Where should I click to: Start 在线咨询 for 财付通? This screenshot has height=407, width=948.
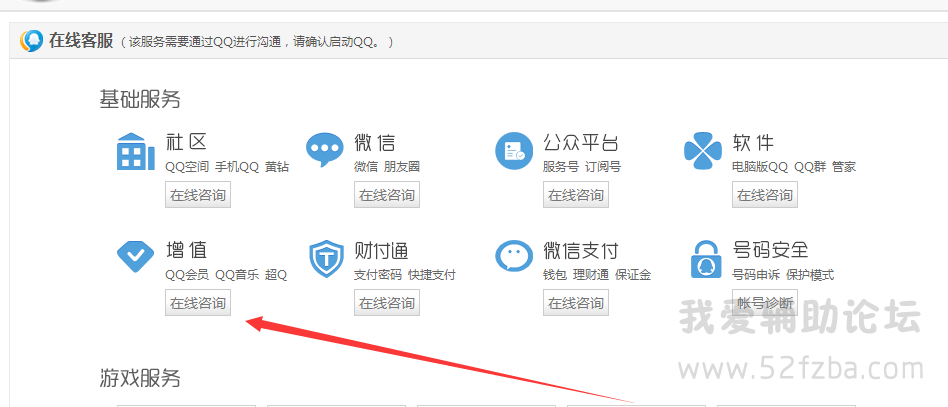coord(387,302)
